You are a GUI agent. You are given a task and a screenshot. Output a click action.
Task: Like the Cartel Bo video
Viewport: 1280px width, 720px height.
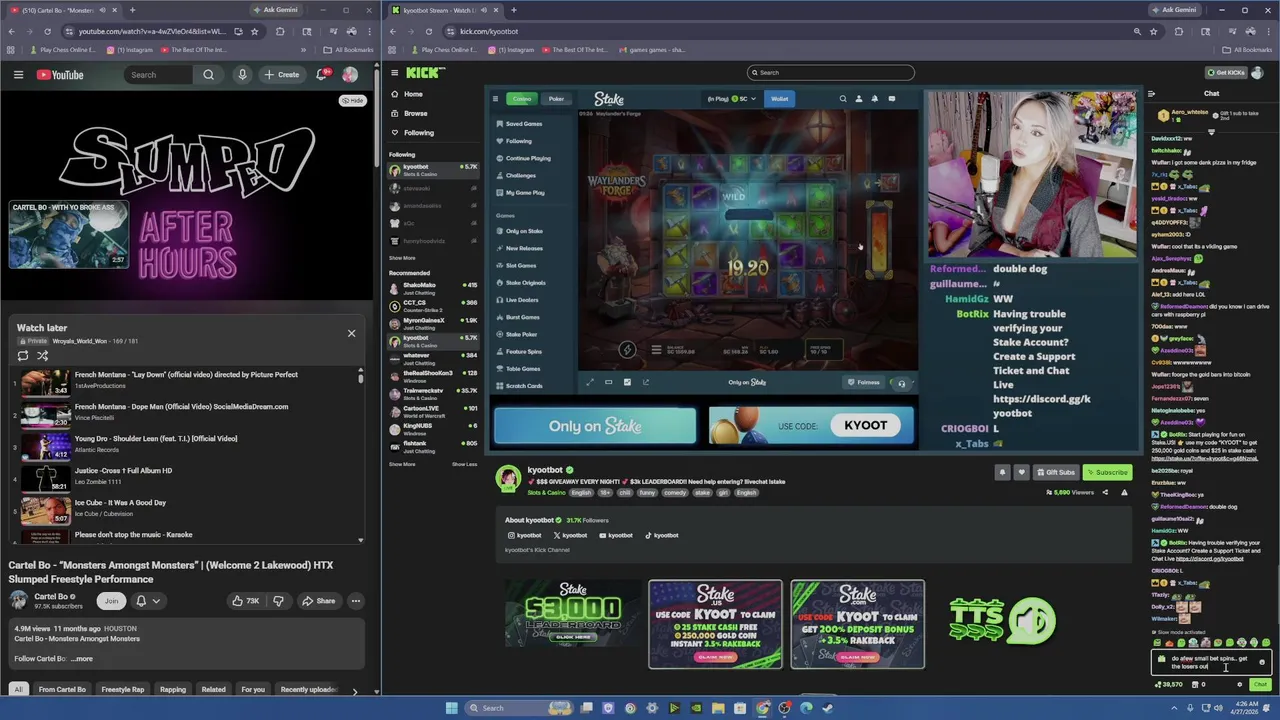[x=245, y=601]
